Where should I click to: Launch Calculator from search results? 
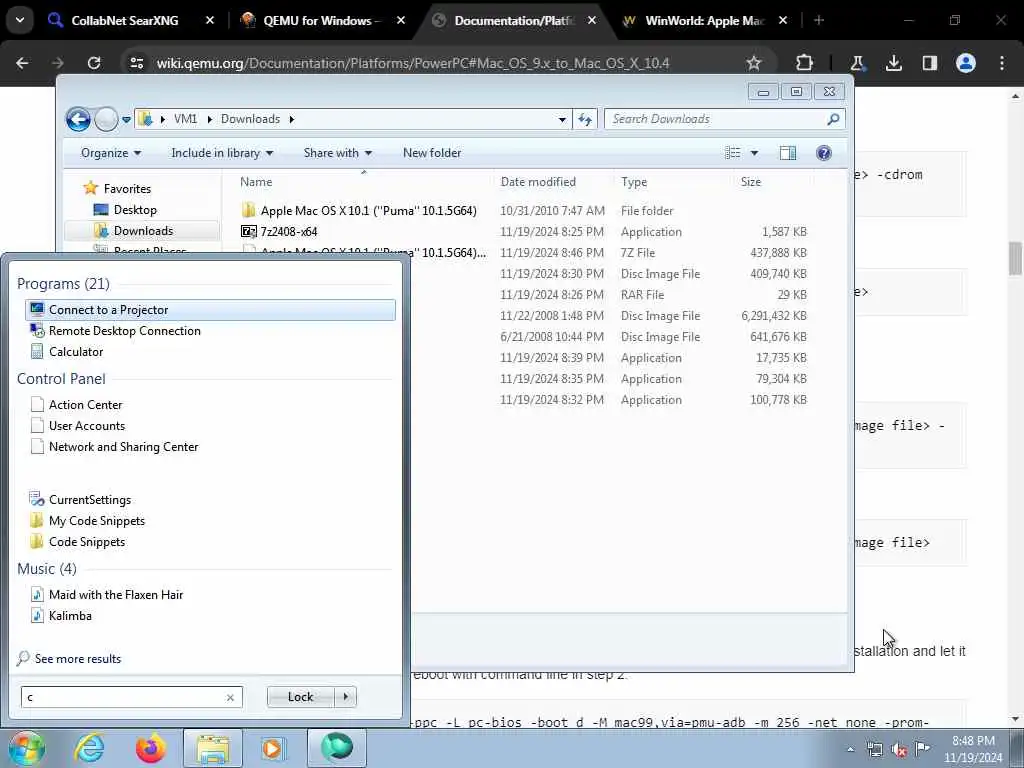click(76, 351)
